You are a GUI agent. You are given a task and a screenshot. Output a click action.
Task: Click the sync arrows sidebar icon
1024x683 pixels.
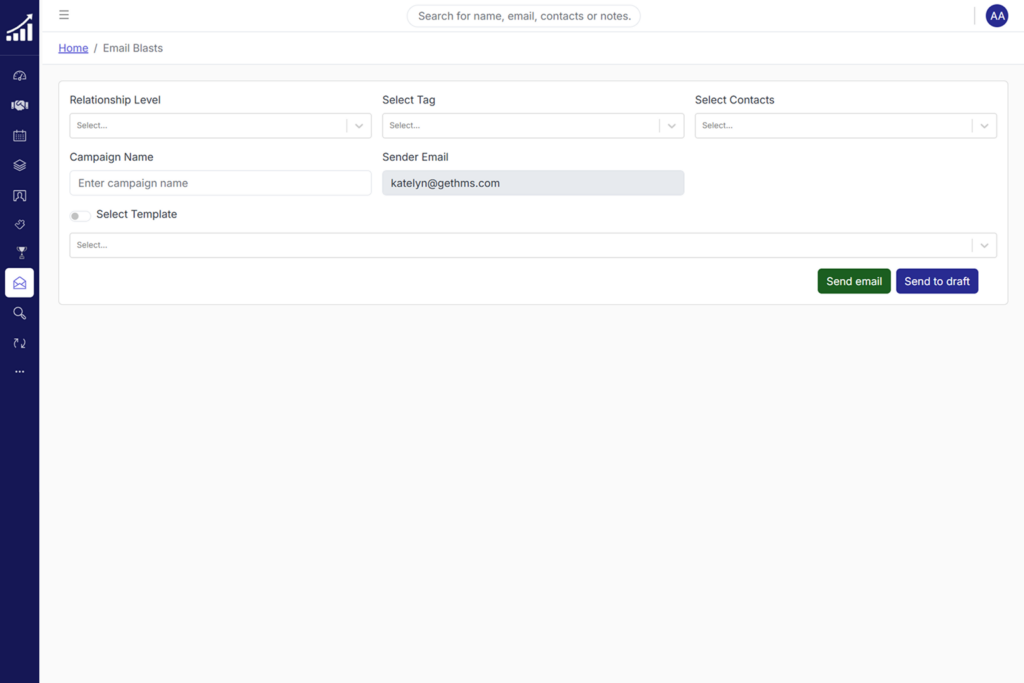[19, 343]
